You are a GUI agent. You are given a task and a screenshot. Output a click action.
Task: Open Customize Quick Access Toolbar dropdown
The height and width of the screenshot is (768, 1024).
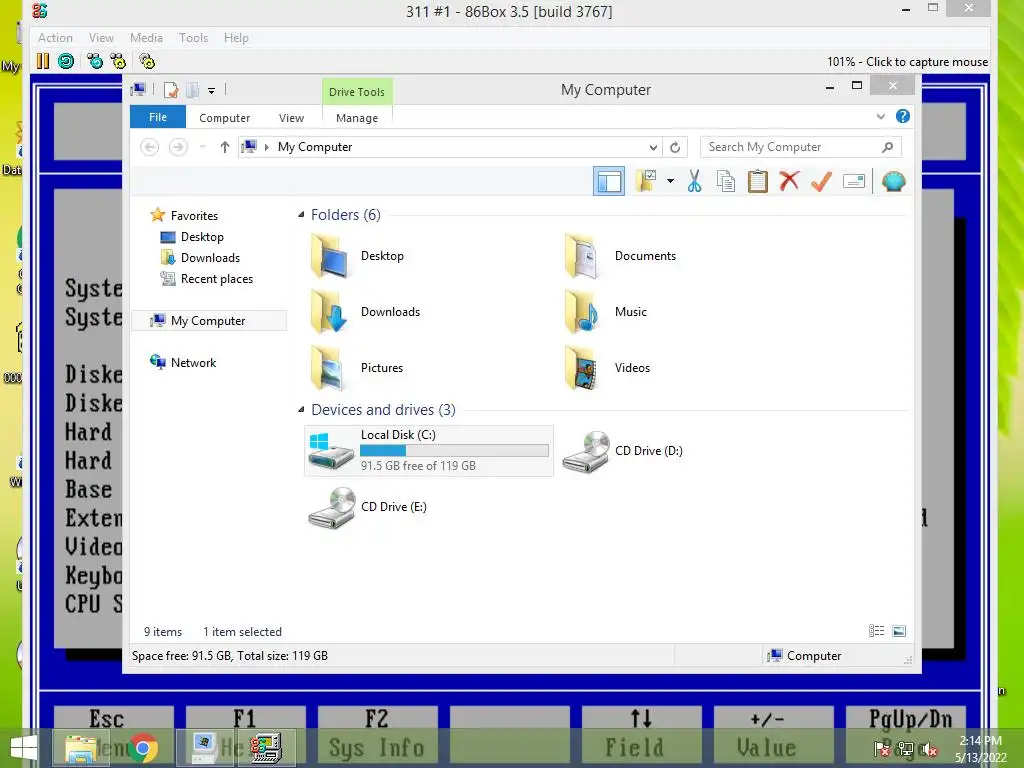(x=212, y=91)
